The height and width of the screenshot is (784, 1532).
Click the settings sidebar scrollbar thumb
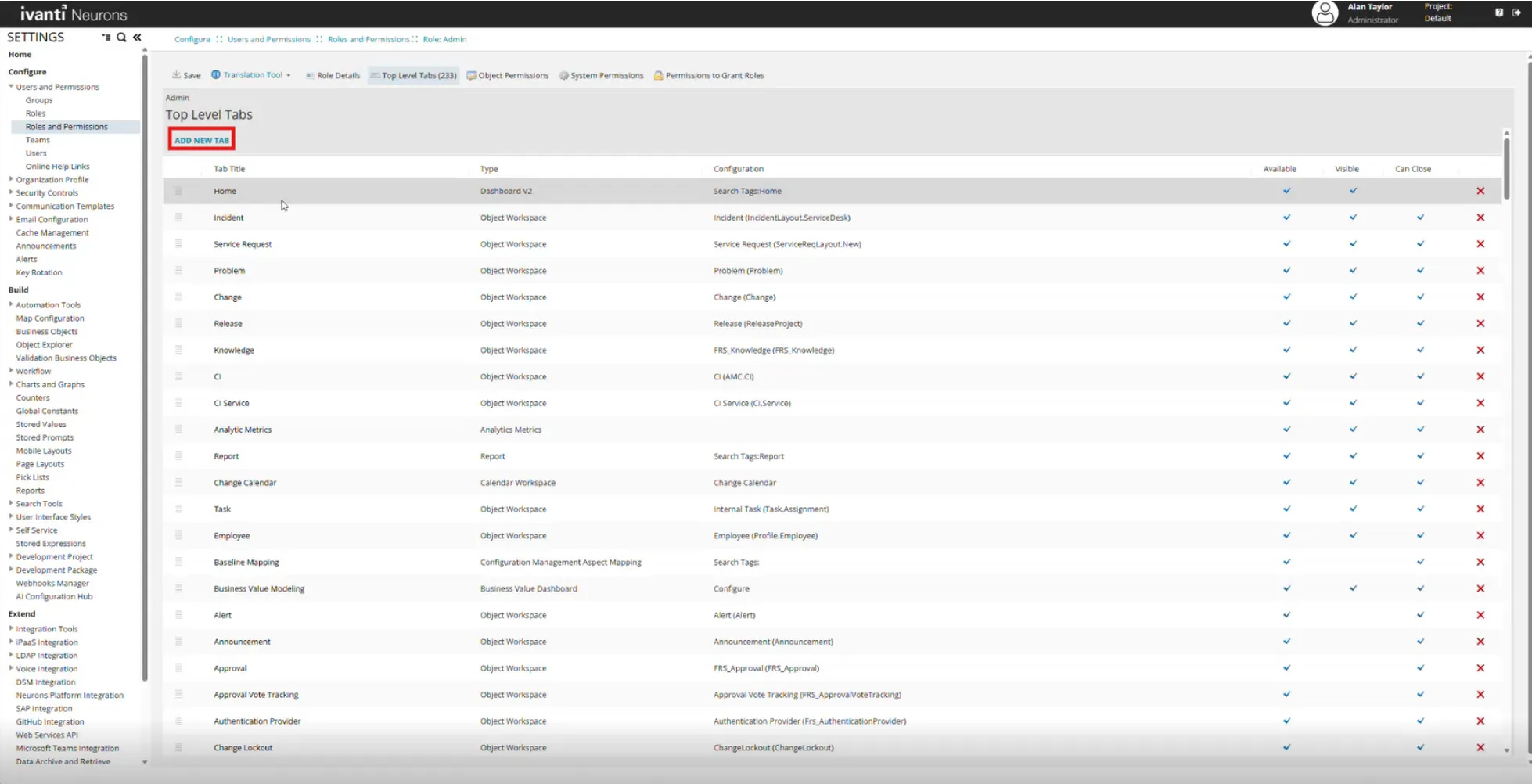tap(145, 368)
